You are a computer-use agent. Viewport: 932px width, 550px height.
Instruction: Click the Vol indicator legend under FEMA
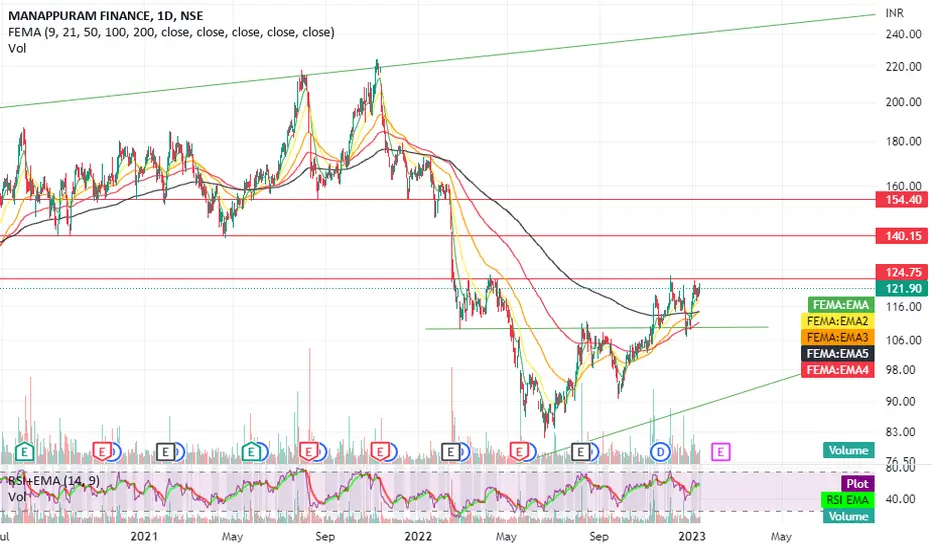tap(17, 48)
